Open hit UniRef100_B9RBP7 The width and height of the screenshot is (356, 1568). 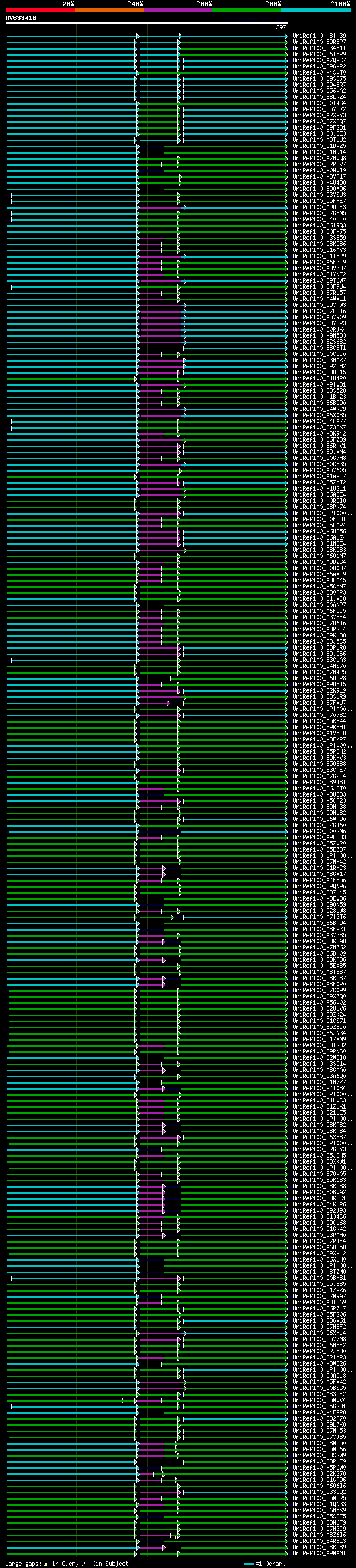point(319,42)
